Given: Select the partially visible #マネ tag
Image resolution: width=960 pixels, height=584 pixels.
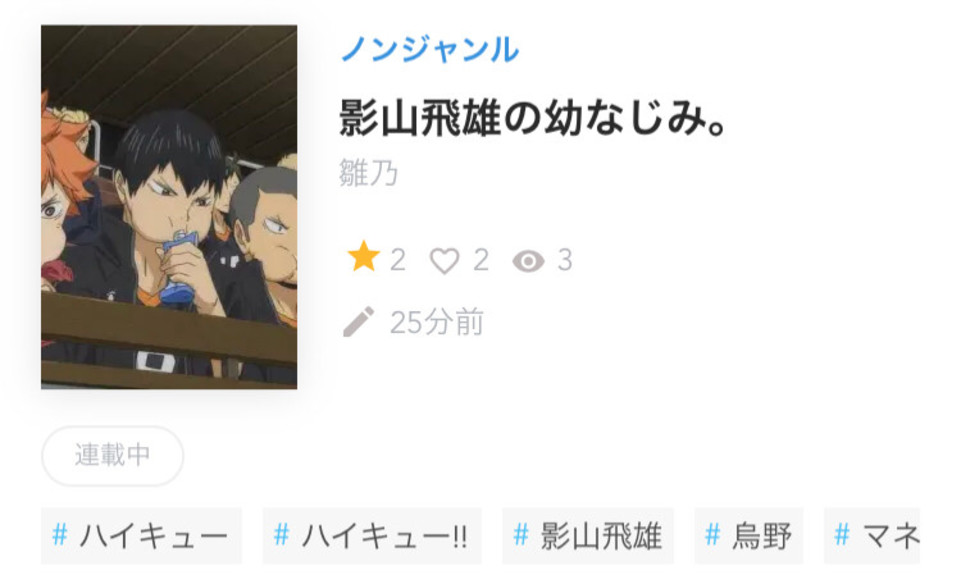Looking at the screenshot, I should click(872, 536).
